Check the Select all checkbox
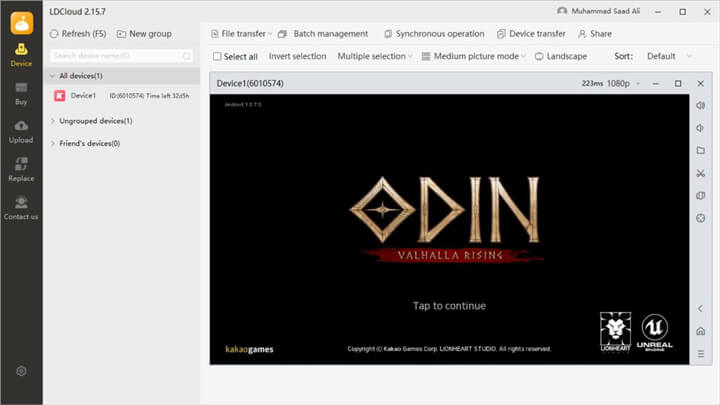 pos(217,56)
